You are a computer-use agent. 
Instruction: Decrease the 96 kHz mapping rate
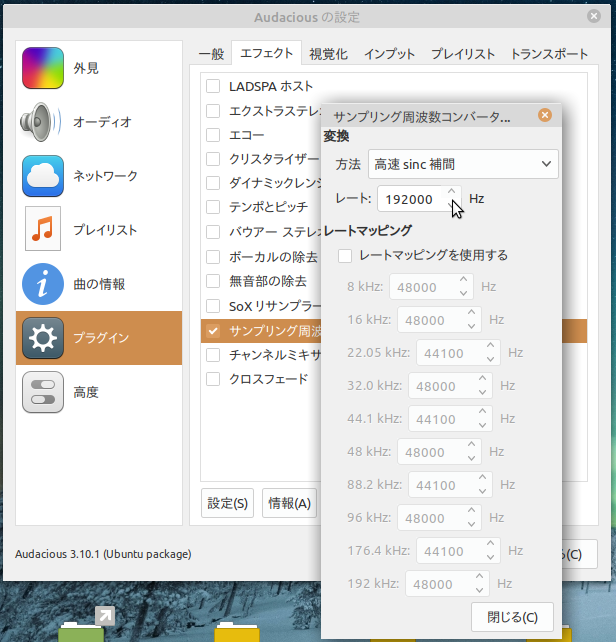471,524
